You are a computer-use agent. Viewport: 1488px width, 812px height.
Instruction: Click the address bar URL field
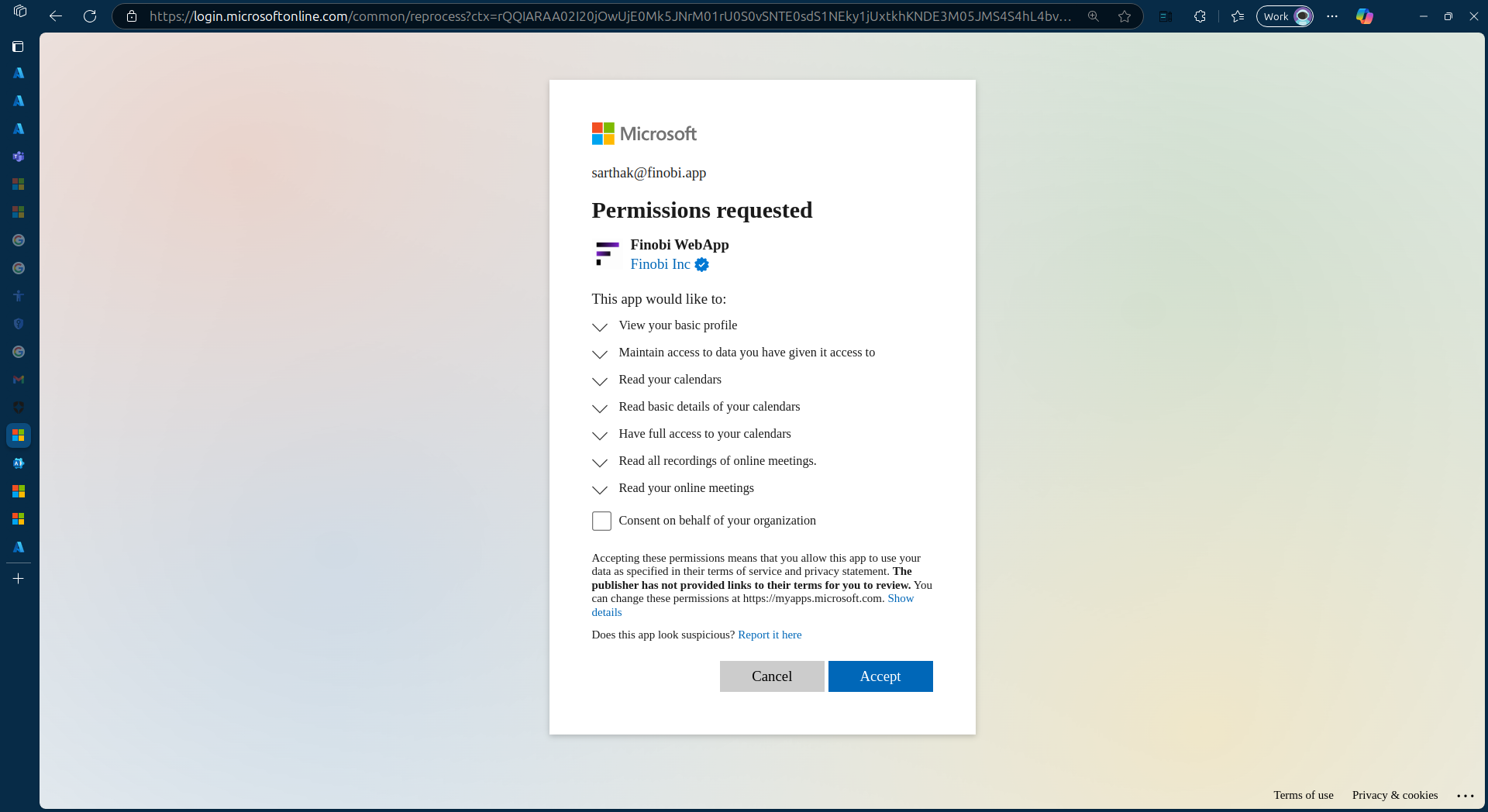(611, 16)
